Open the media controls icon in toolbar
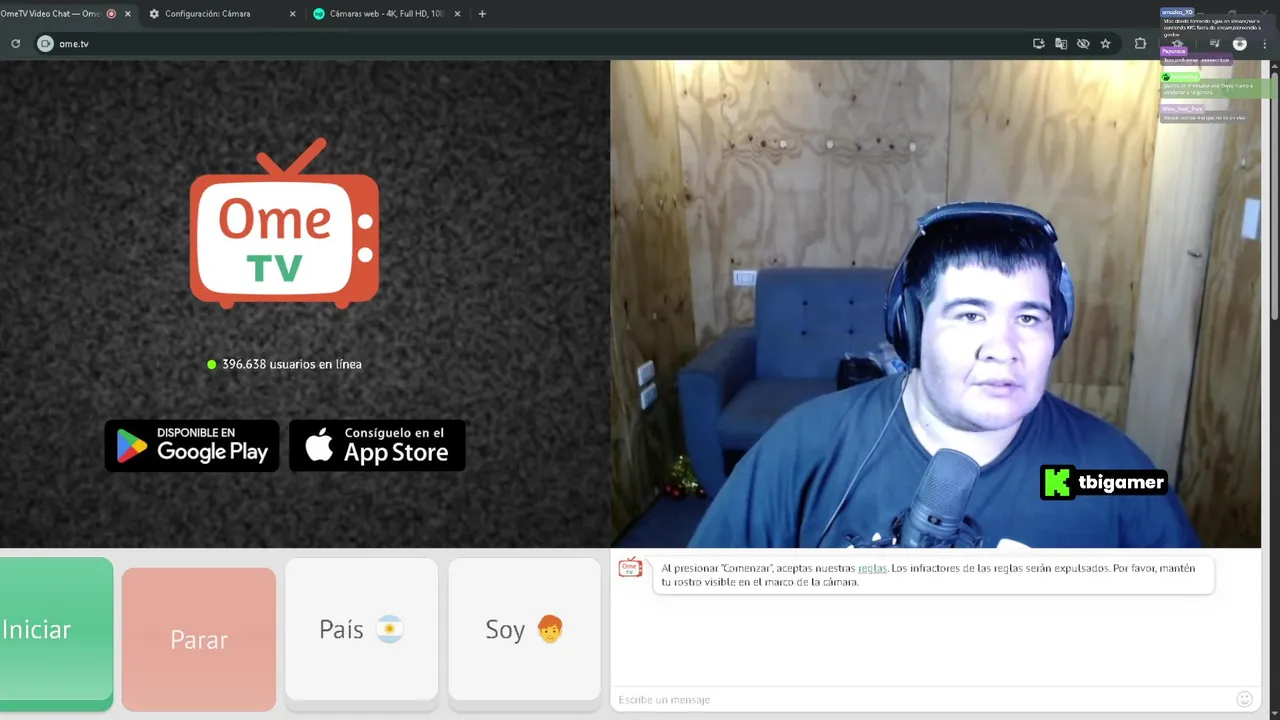The width and height of the screenshot is (1280, 720). tap(1215, 44)
